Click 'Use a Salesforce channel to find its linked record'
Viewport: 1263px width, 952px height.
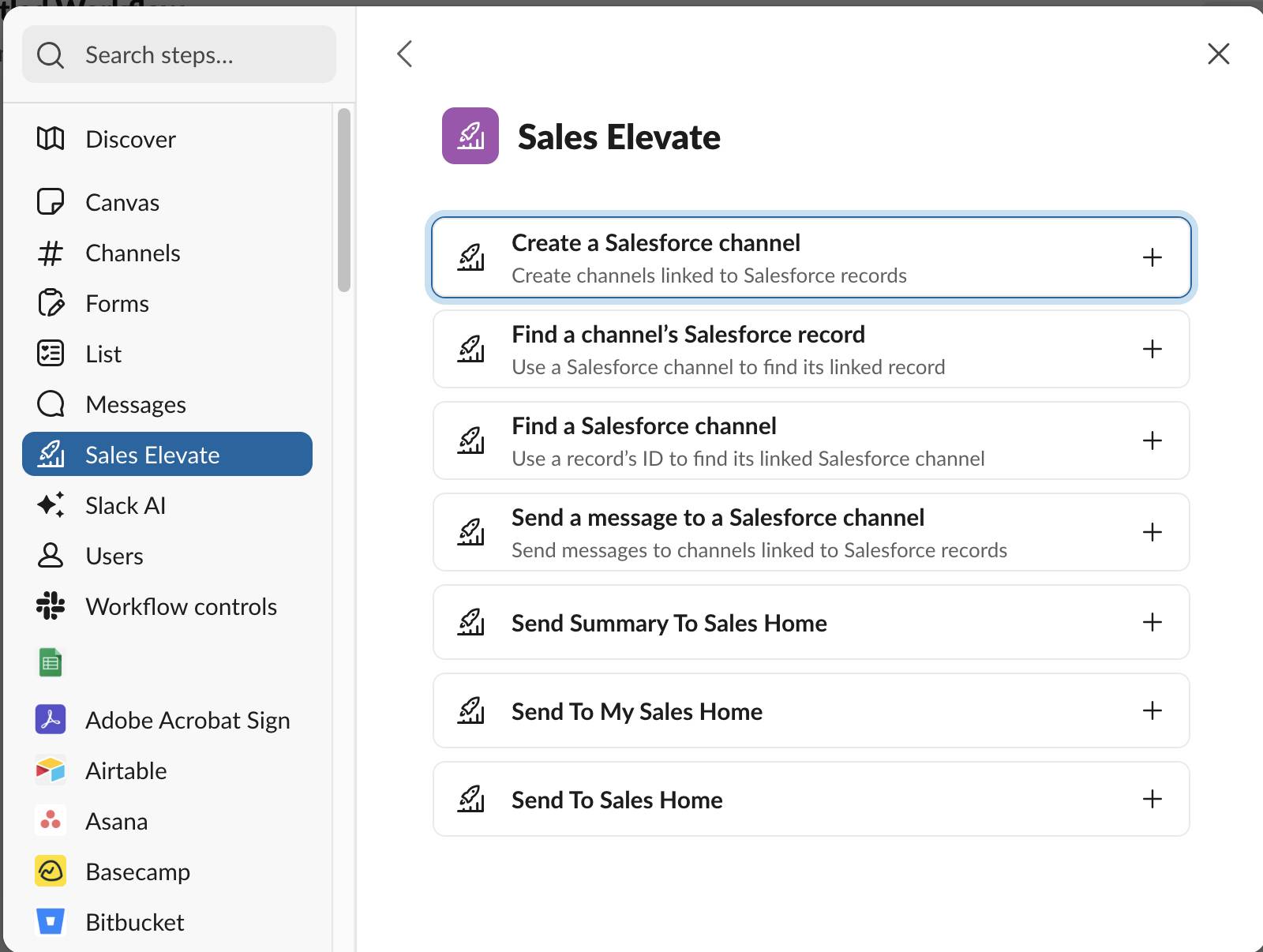pos(728,367)
